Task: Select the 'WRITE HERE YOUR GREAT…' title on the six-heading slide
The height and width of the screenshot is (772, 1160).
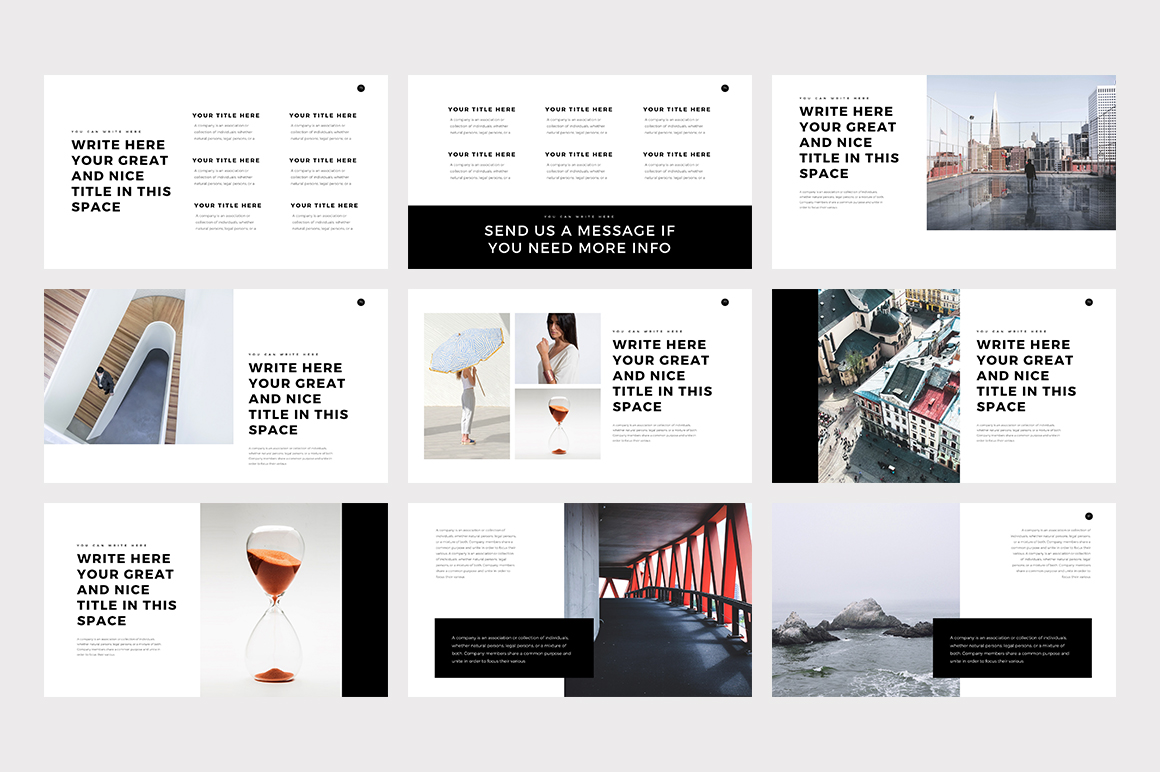Action: [x=121, y=176]
